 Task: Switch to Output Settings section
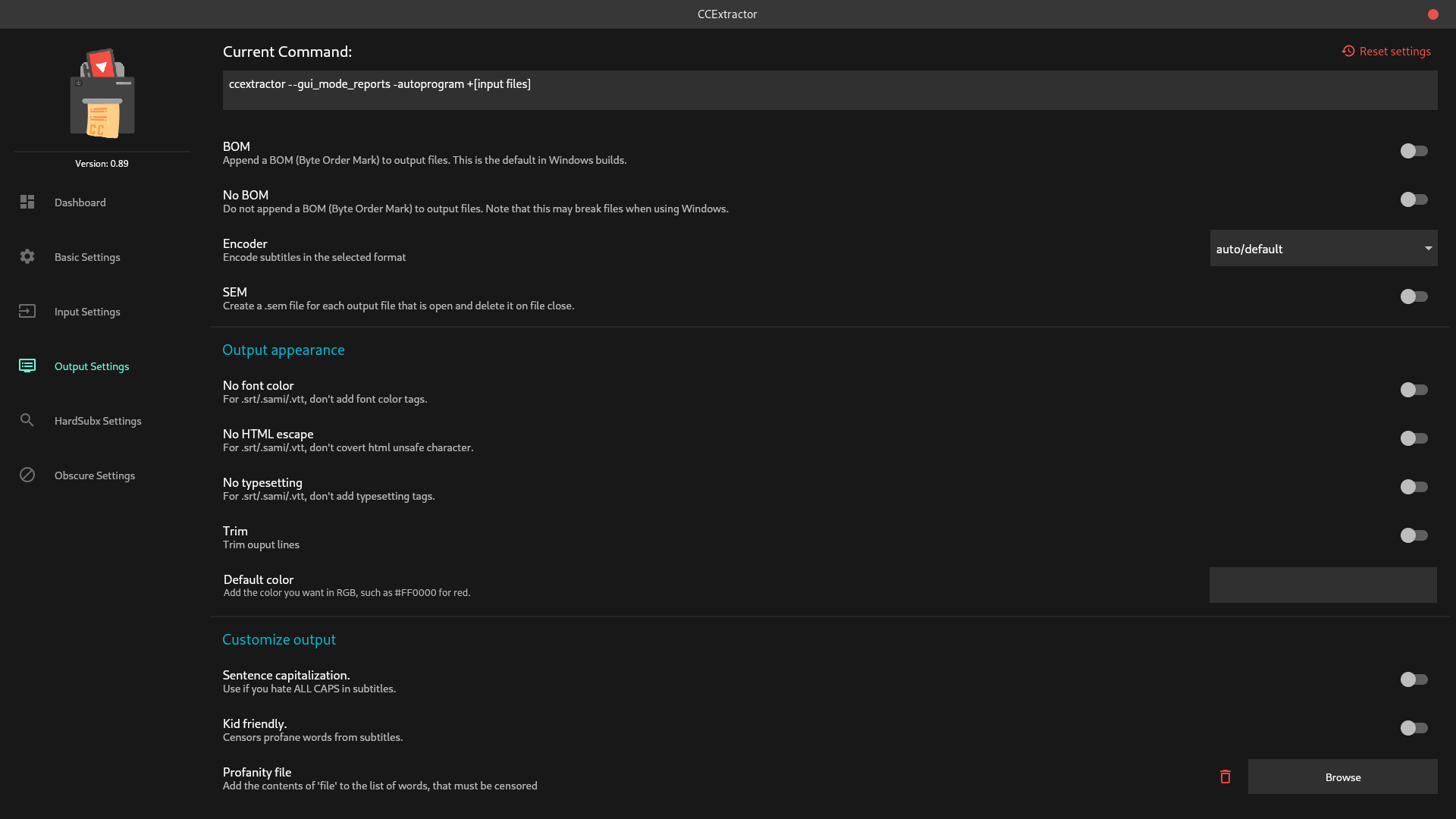[x=92, y=366]
